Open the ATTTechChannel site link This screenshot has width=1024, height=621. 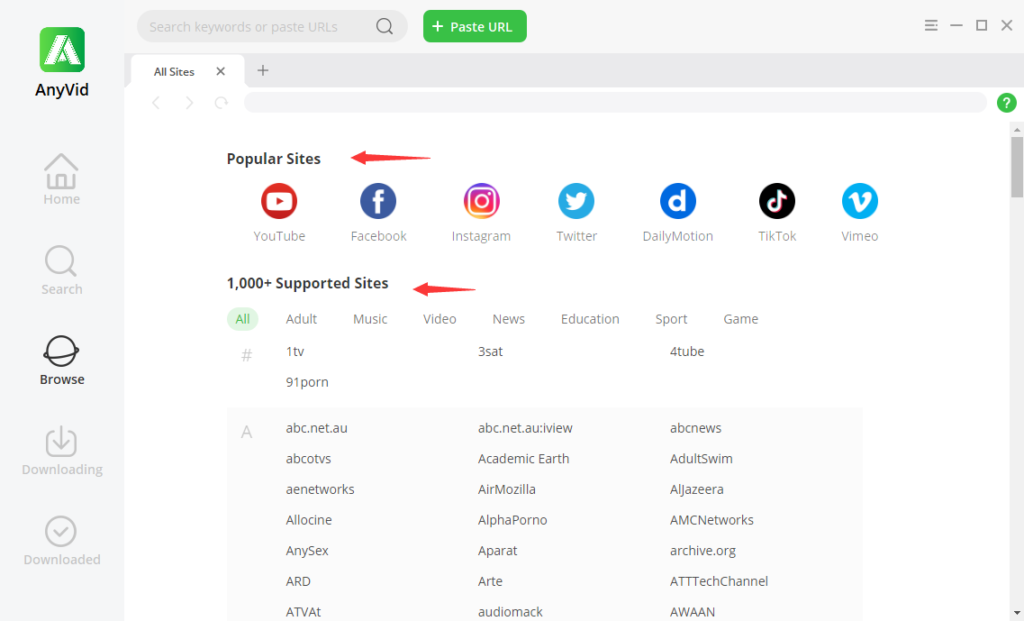pos(719,581)
